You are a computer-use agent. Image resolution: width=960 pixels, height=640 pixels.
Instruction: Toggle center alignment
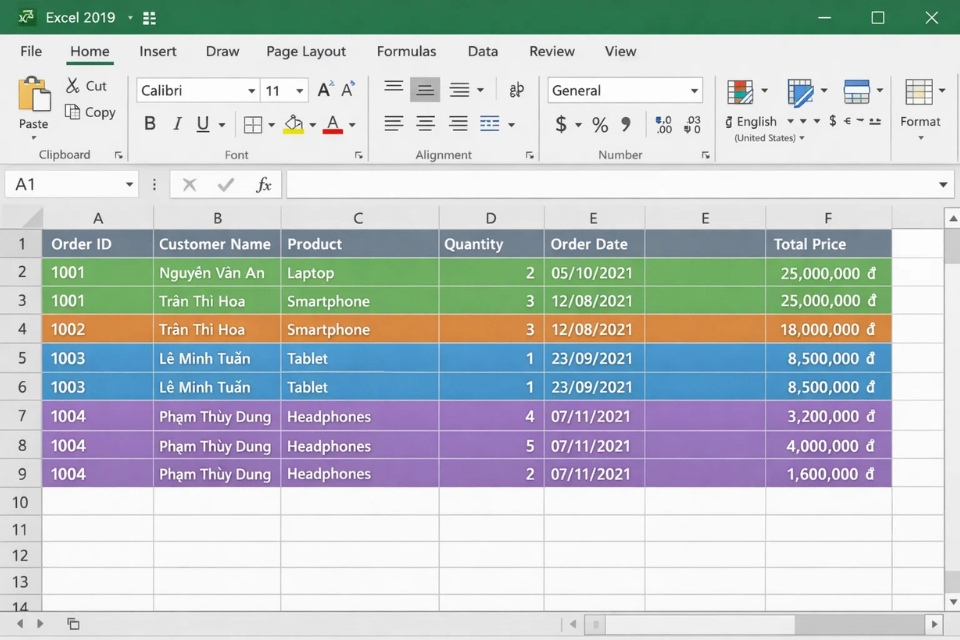[425, 123]
